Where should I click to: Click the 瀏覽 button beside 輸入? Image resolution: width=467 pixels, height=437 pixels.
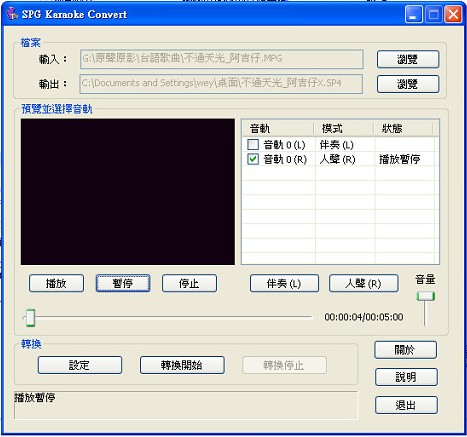408,59
